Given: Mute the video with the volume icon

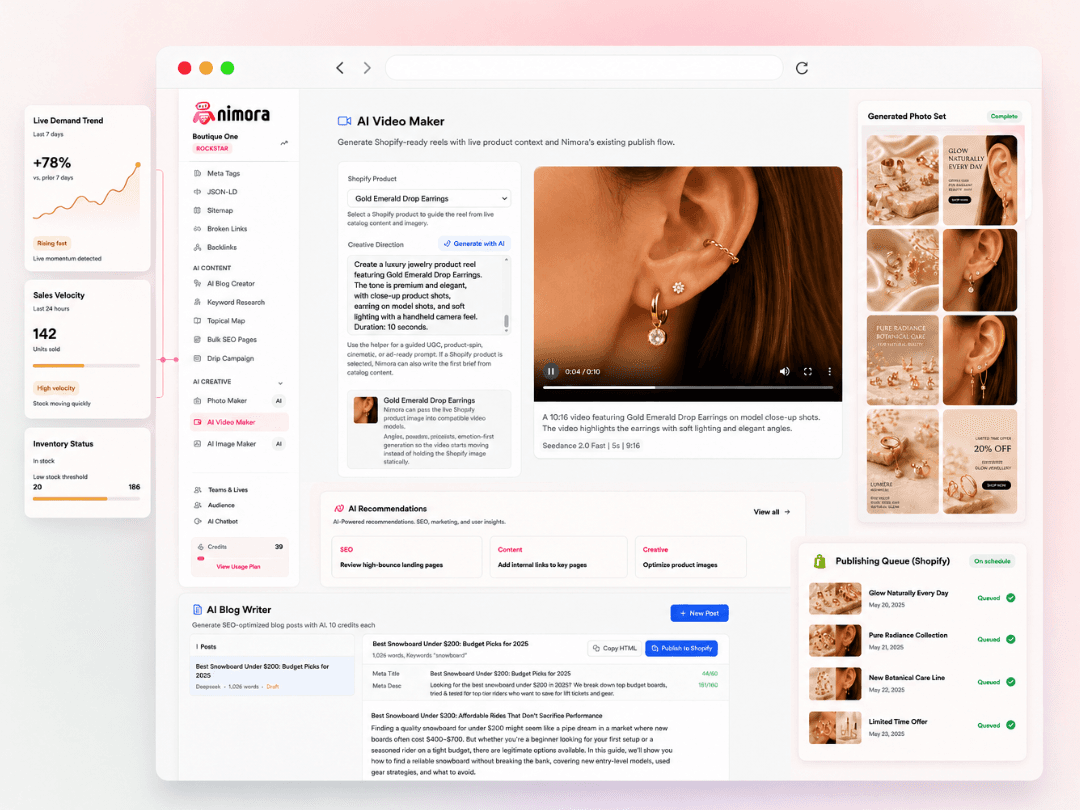Looking at the screenshot, I should pyautogui.click(x=785, y=371).
